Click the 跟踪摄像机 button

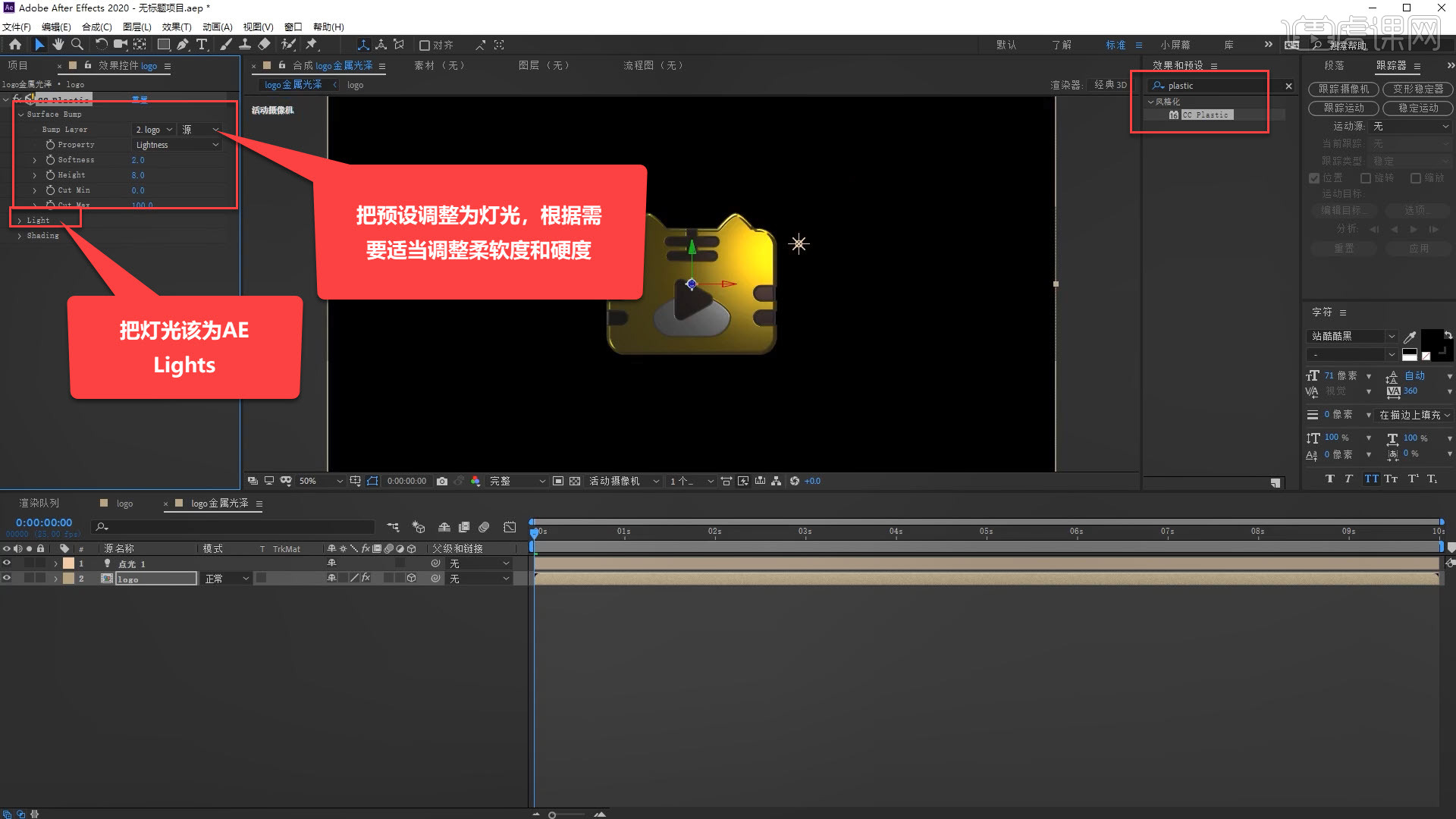[1344, 89]
